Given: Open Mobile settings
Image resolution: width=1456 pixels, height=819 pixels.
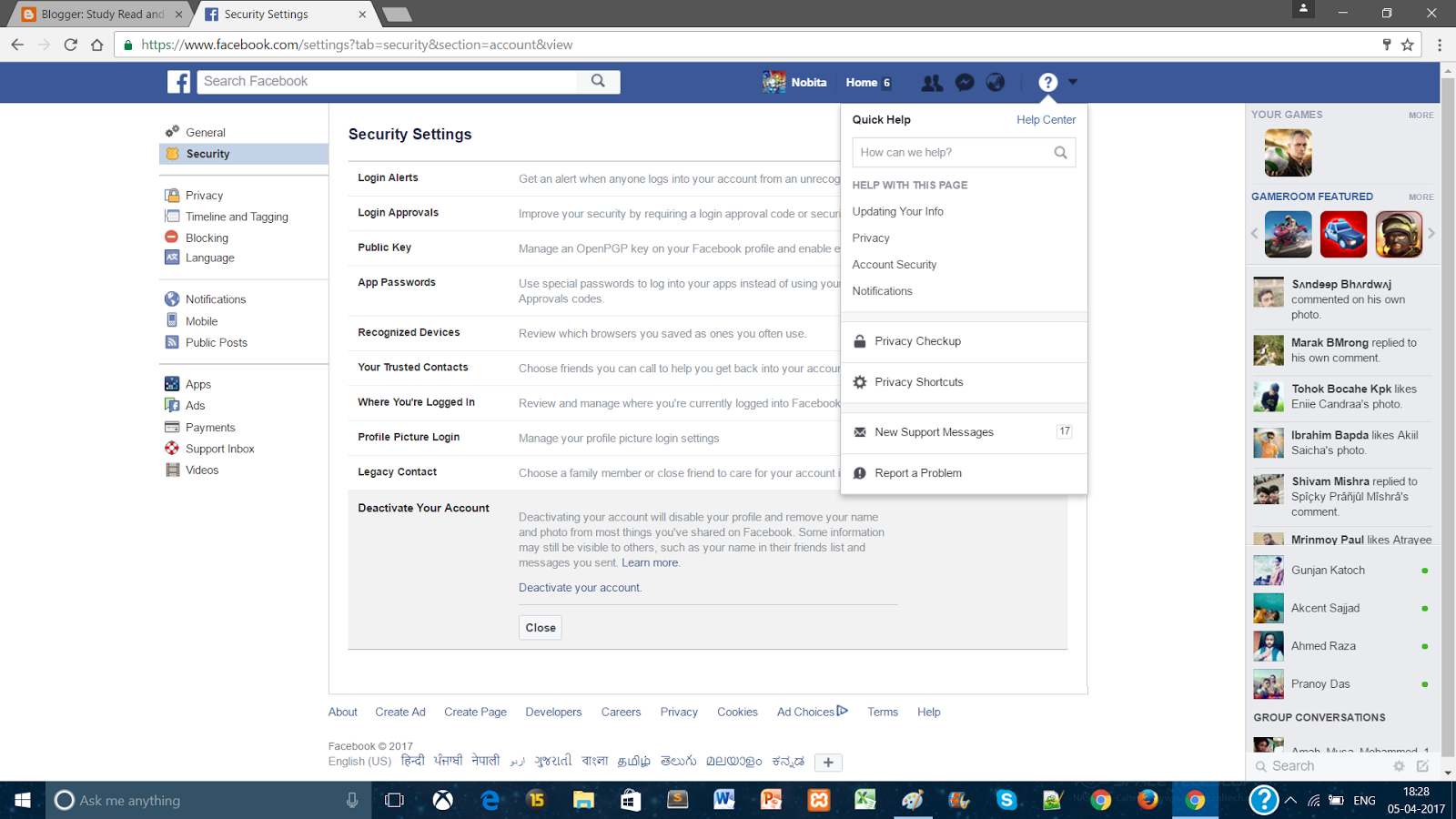Looking at the screenshot, I should click(201, 321).
